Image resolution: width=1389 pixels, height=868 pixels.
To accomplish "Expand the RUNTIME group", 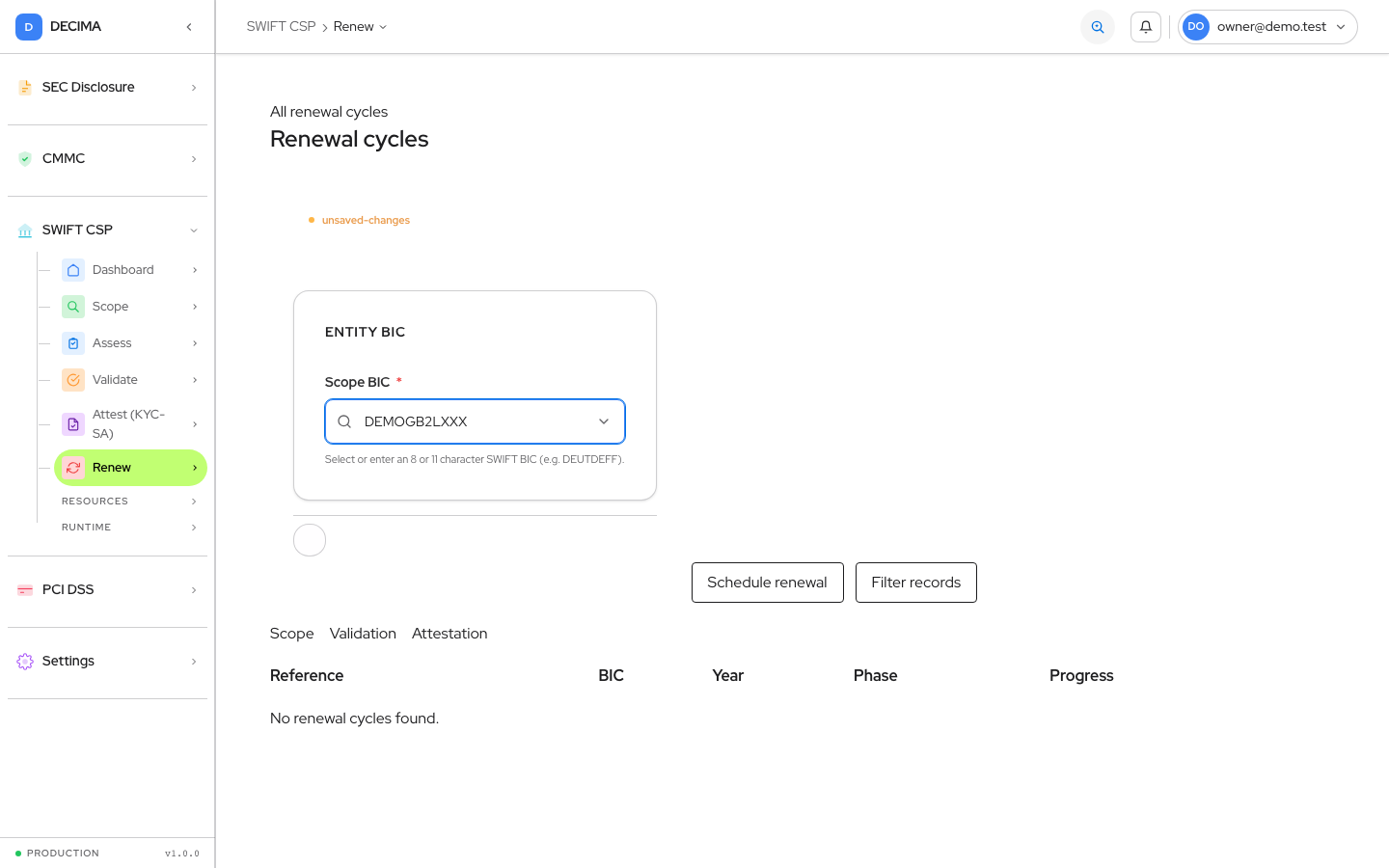I will [x=130, y=528].
